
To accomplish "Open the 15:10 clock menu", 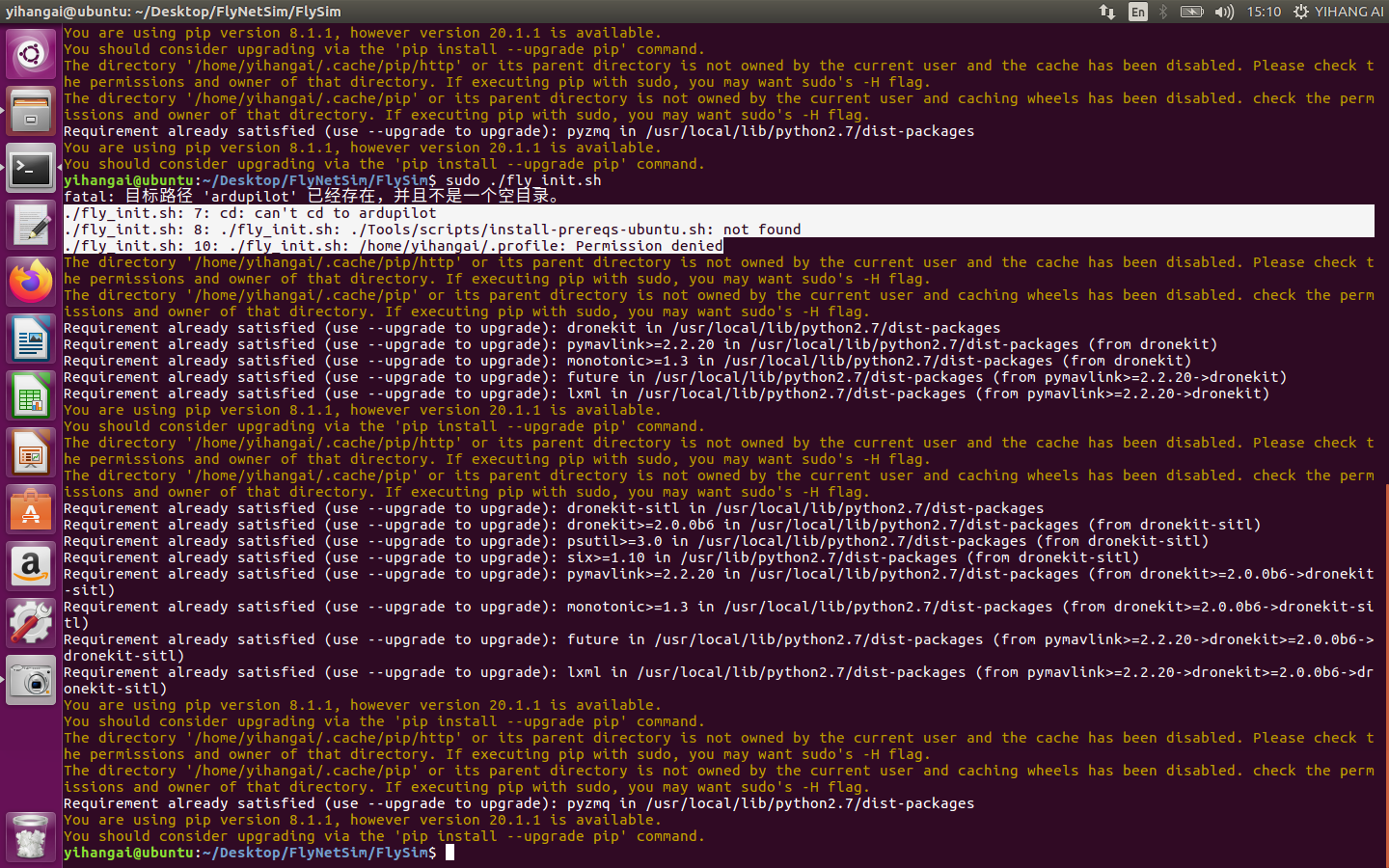I will coord(1264,12).
